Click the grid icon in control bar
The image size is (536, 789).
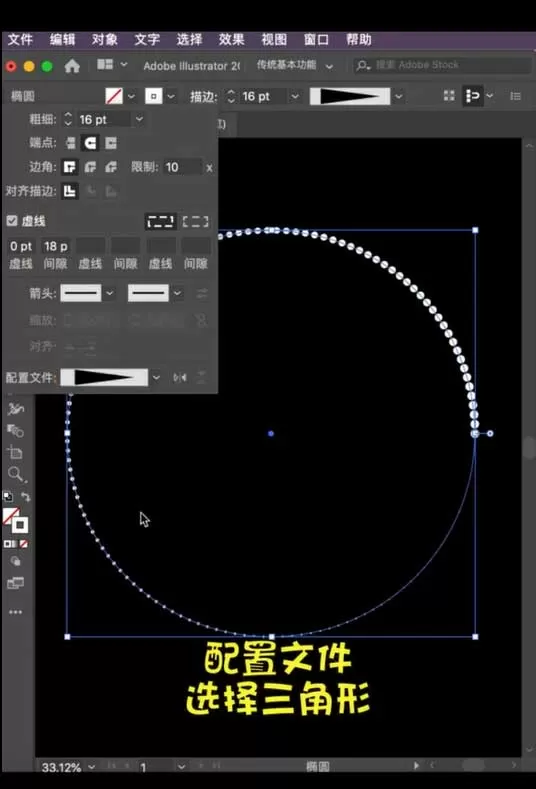[449, 96]
